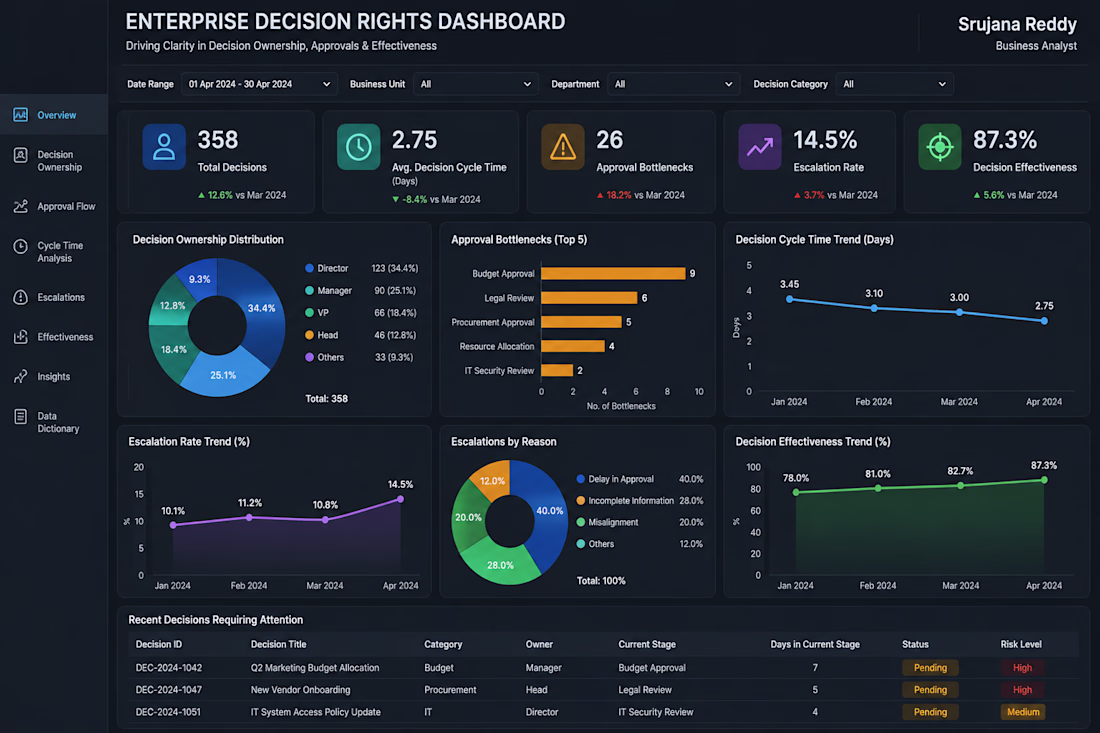This screenshot has height=733, width=1100.
Task: Click the VP legend color dot
Action: tap(309, 313)
